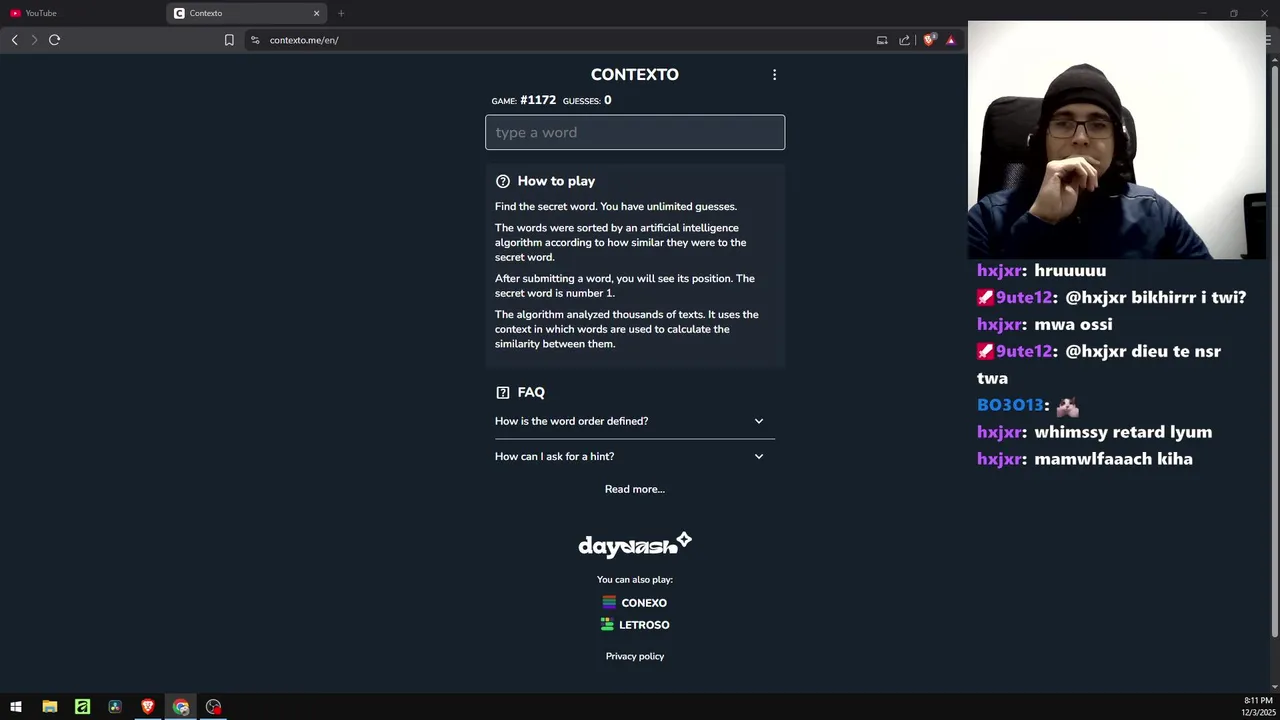Viewport: 1280px width, 720px height.
Task: Go back with the browser back arrow
Action: [14, 40]
